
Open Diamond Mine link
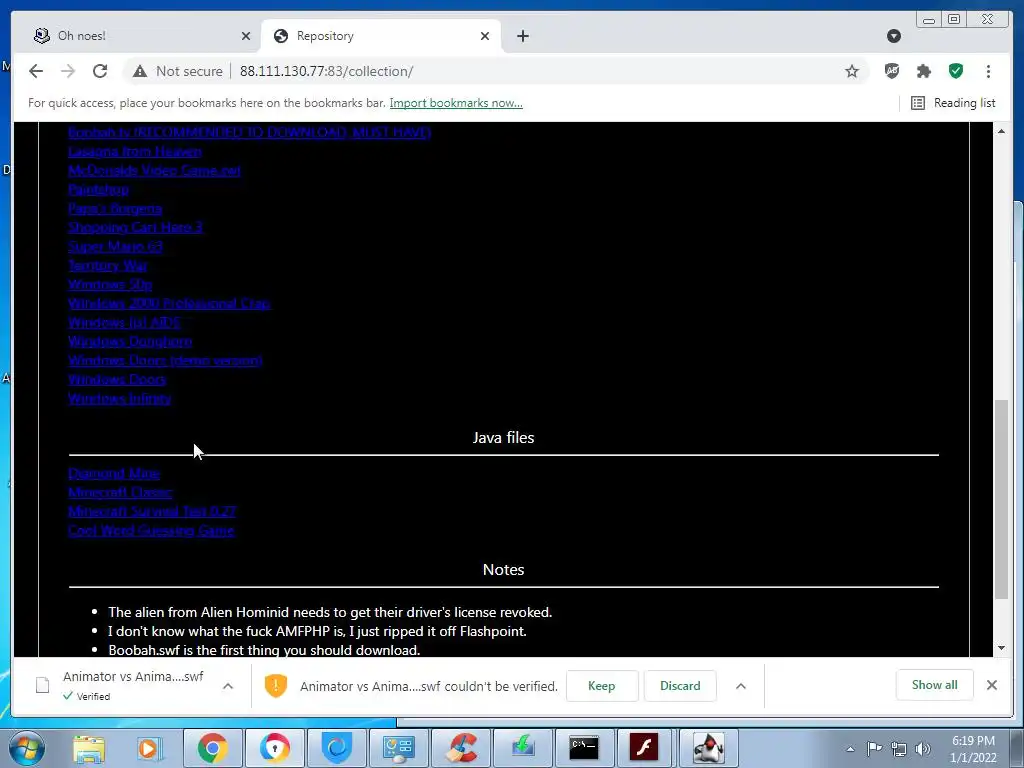coord(114,473)
